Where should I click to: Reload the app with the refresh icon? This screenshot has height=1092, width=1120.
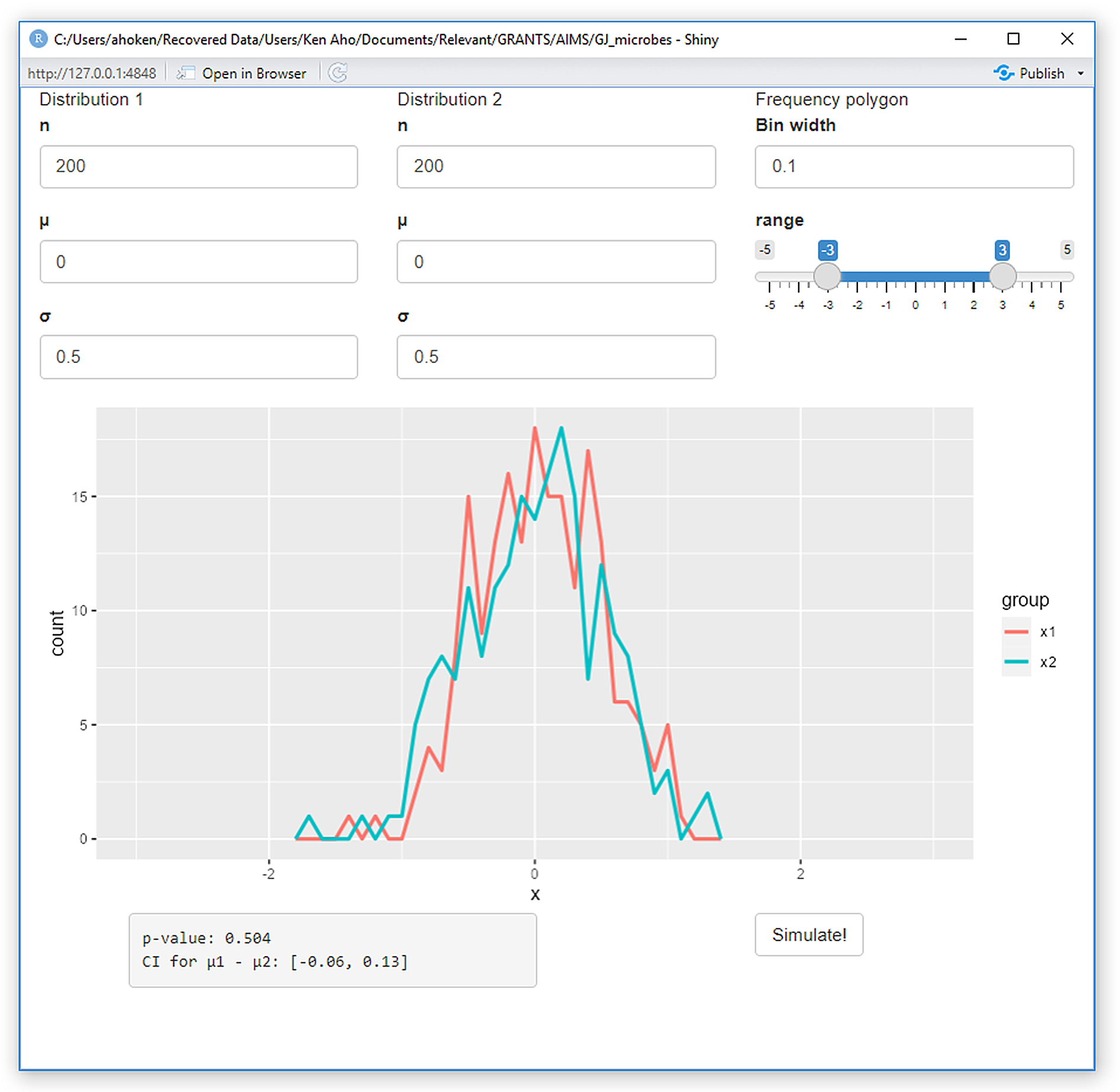[338, 73]
